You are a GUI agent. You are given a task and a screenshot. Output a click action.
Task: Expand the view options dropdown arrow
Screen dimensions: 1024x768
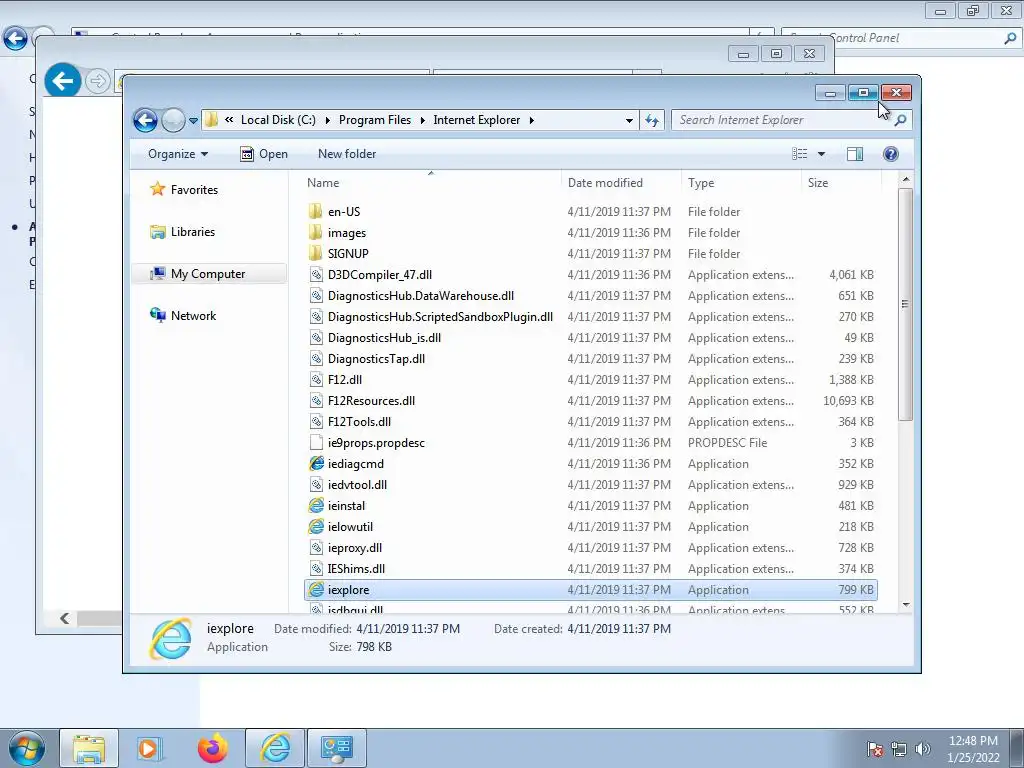822,154
